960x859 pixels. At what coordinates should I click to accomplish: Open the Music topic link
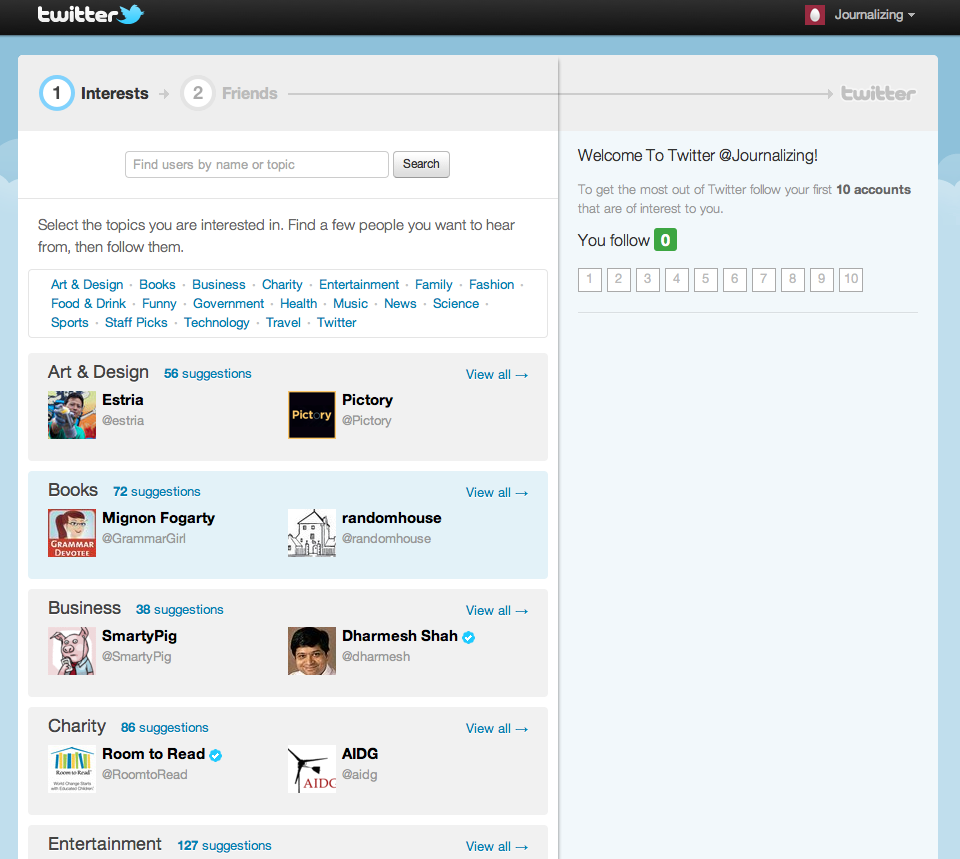pyautogui.click(x=350, y=304)
